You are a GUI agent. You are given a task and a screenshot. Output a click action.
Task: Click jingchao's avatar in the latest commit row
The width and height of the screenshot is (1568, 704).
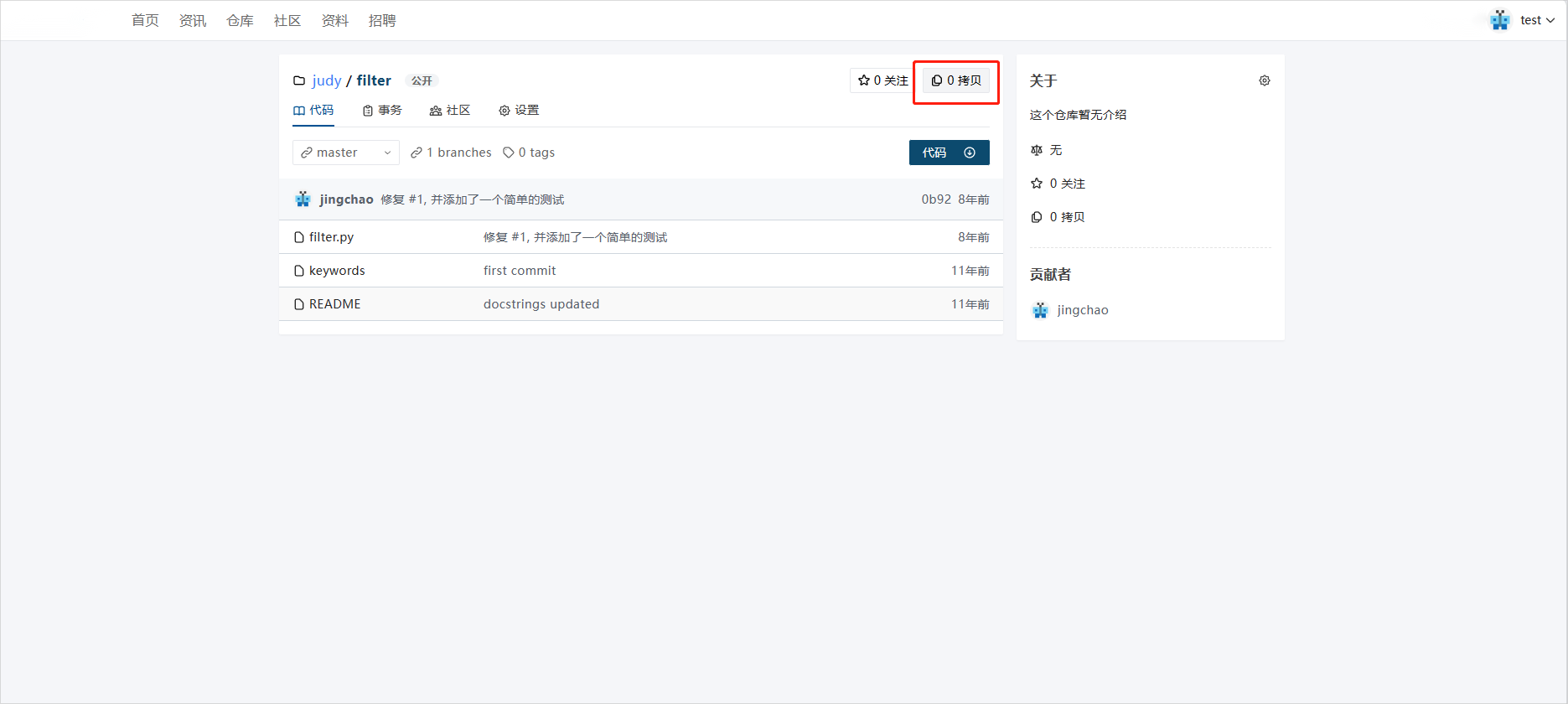coord(303,199)
